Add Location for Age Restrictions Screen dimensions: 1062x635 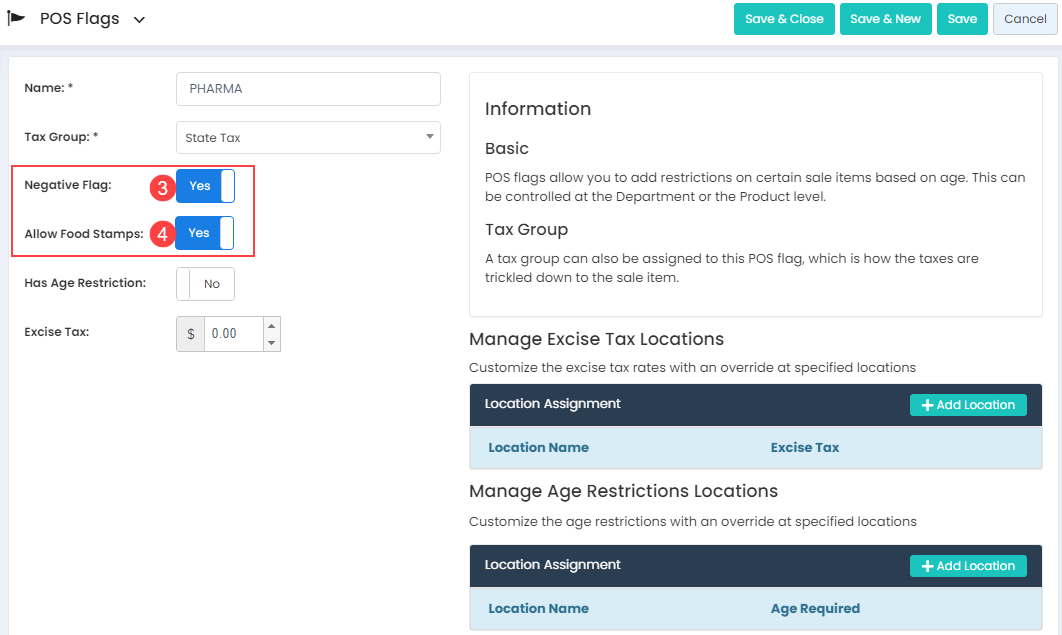tap(968, 566)
